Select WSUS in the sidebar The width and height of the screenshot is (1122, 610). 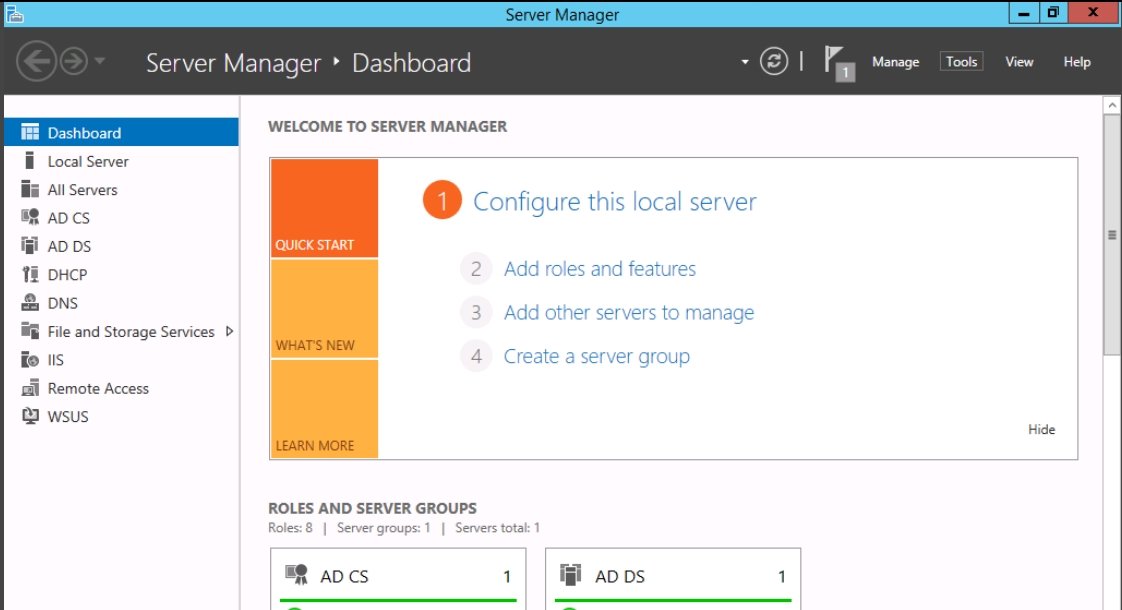pyautogui.click(x=121, y=417)
